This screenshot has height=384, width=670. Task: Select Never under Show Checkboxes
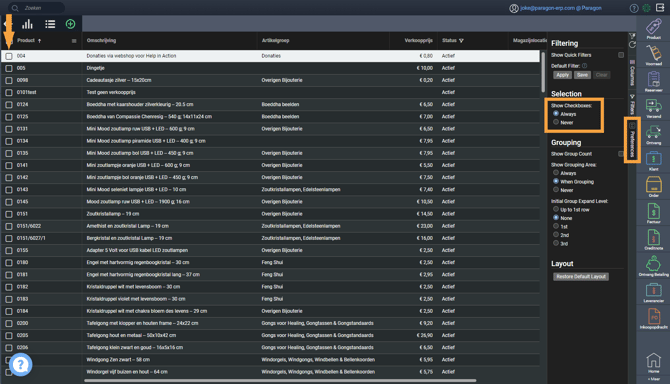click(x=556, y=122)
